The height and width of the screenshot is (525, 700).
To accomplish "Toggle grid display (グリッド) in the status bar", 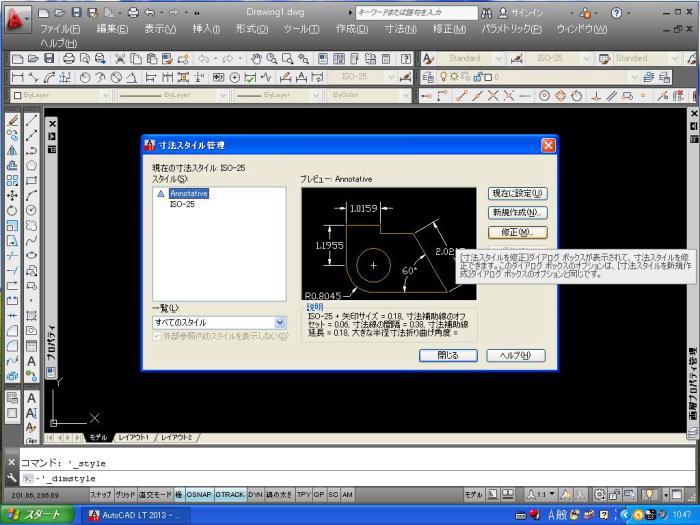I will [x=125, y=495].
